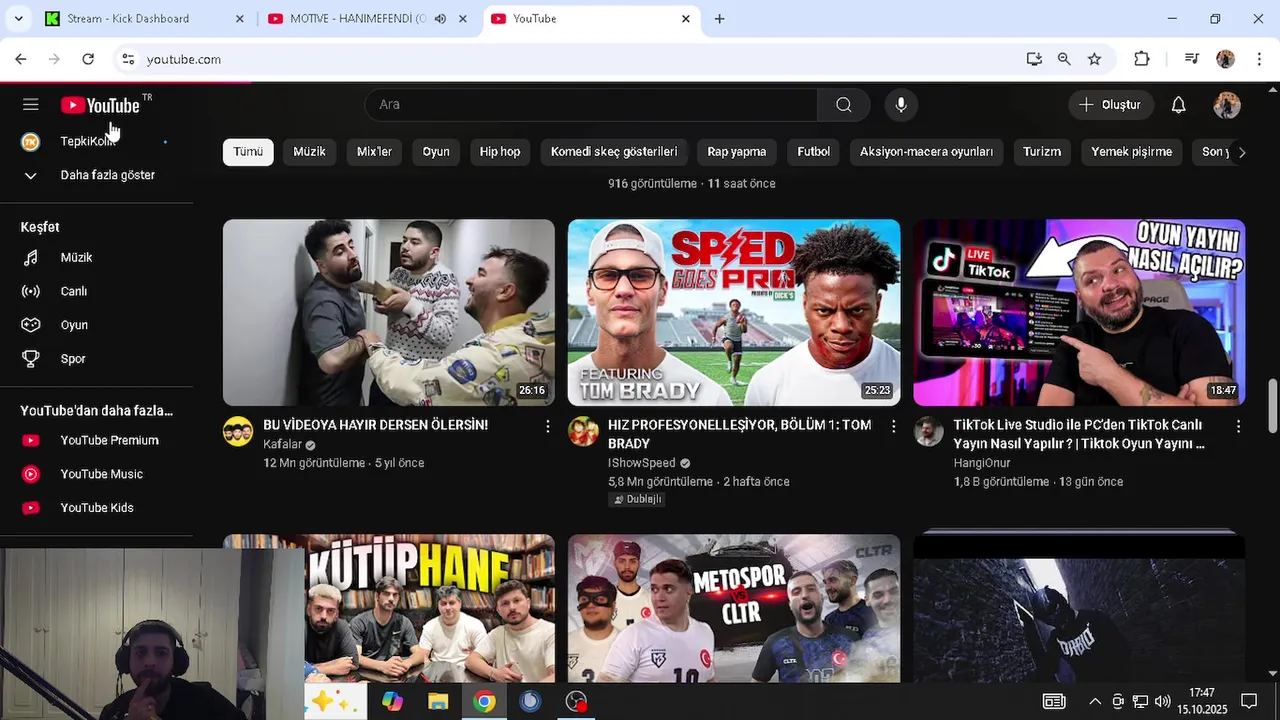The height and width of the screenshot is (720, 1280).
Task: Open the account avatar menu
Action: pyautogui.click(x=1227, y=105)
